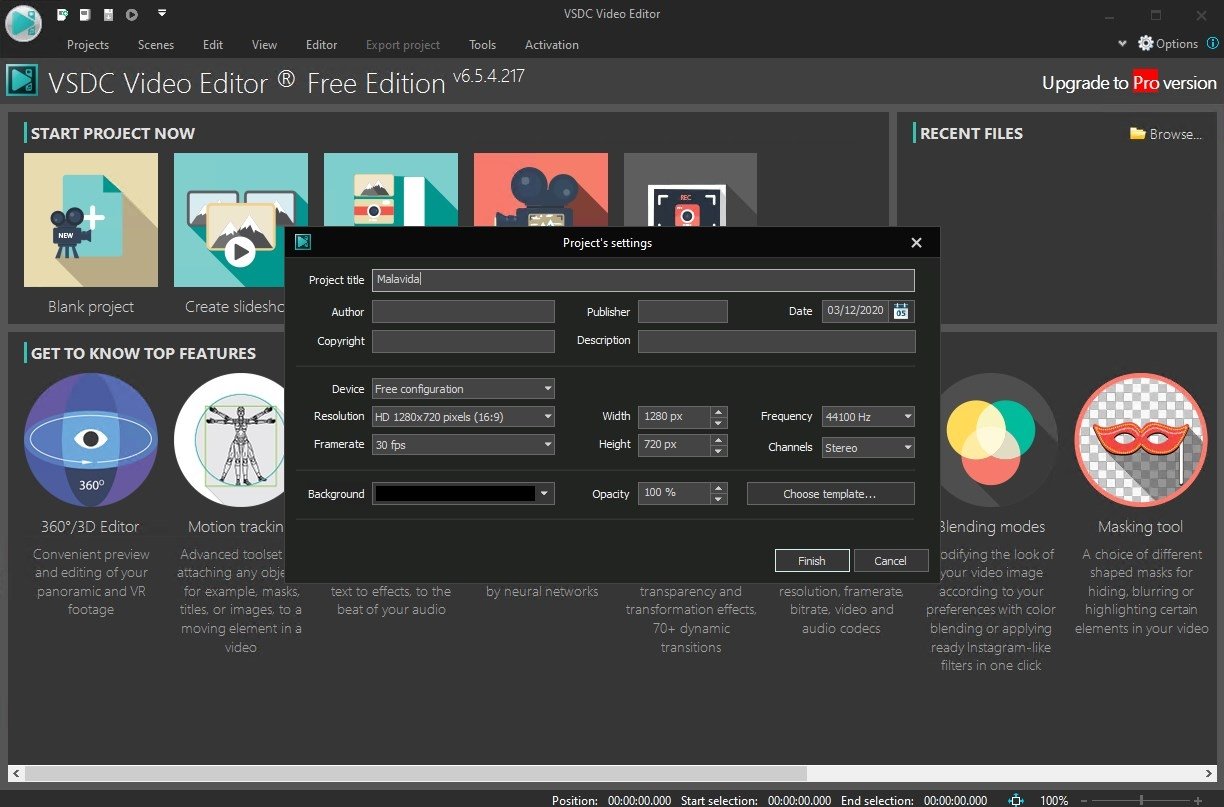Open the Motion tracking feature icon
1224x807 pixels.
[230, 440]
